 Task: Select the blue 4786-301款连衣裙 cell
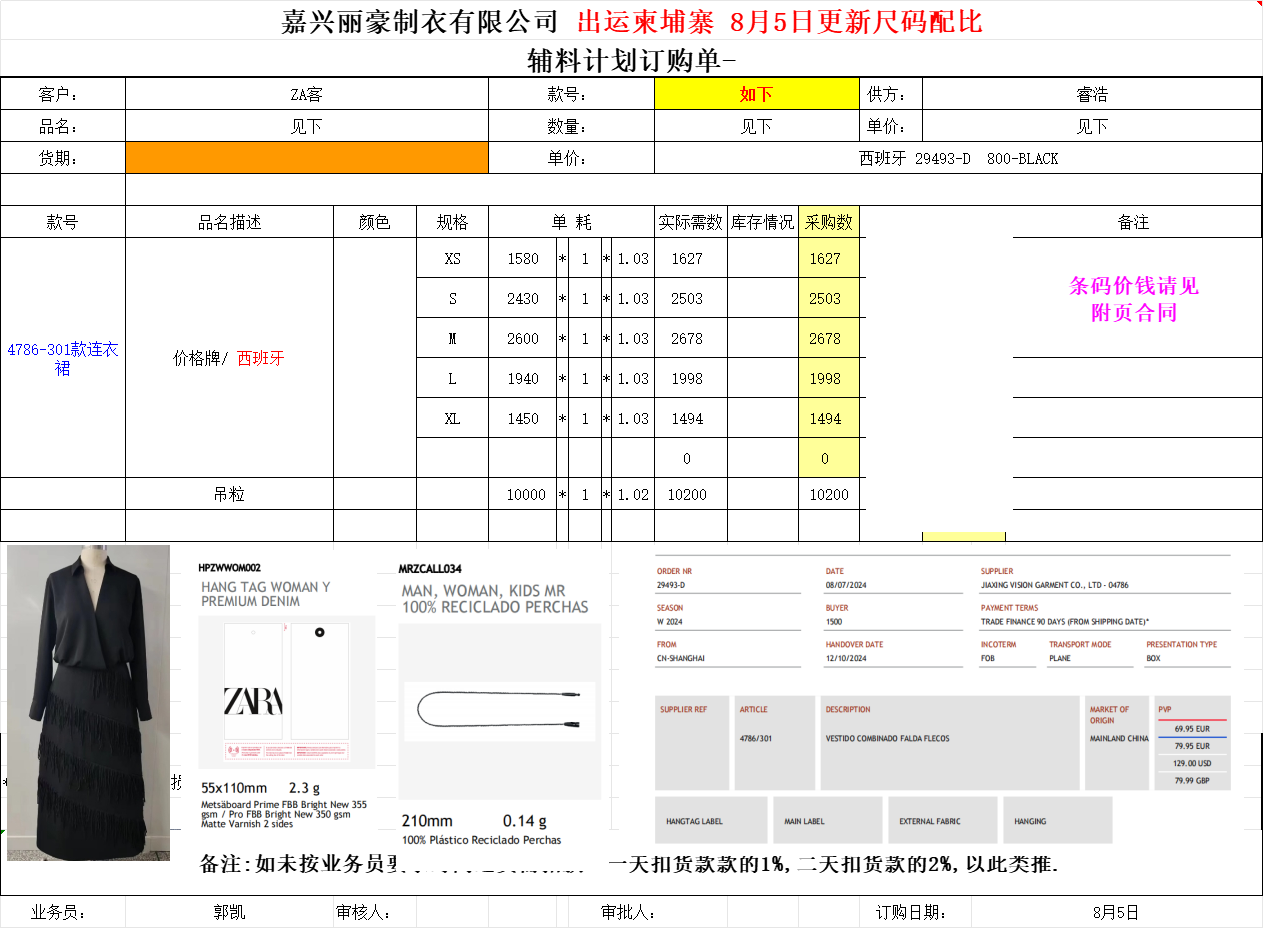(62, 358)
